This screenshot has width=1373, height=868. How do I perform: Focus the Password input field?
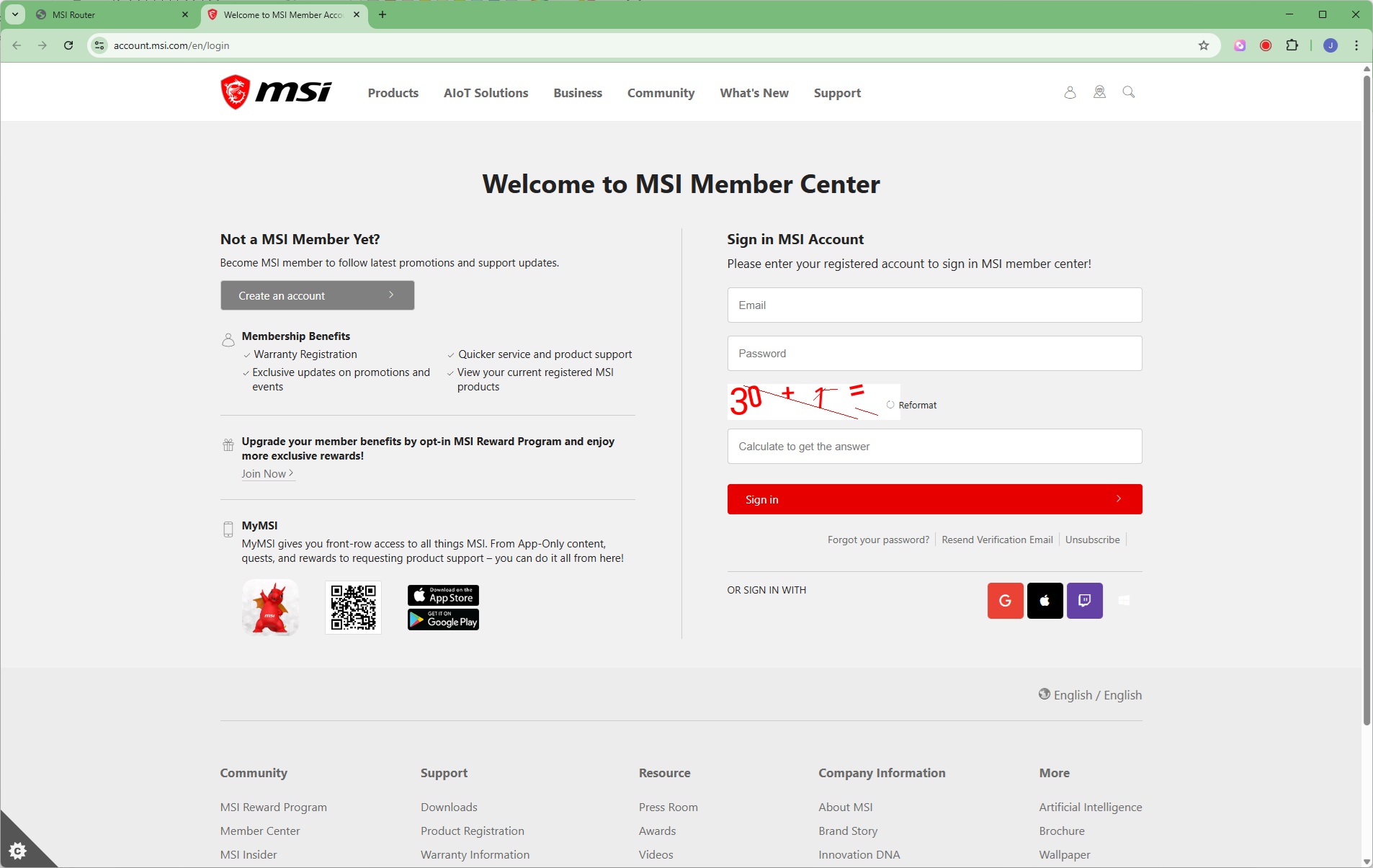(934, 353)
